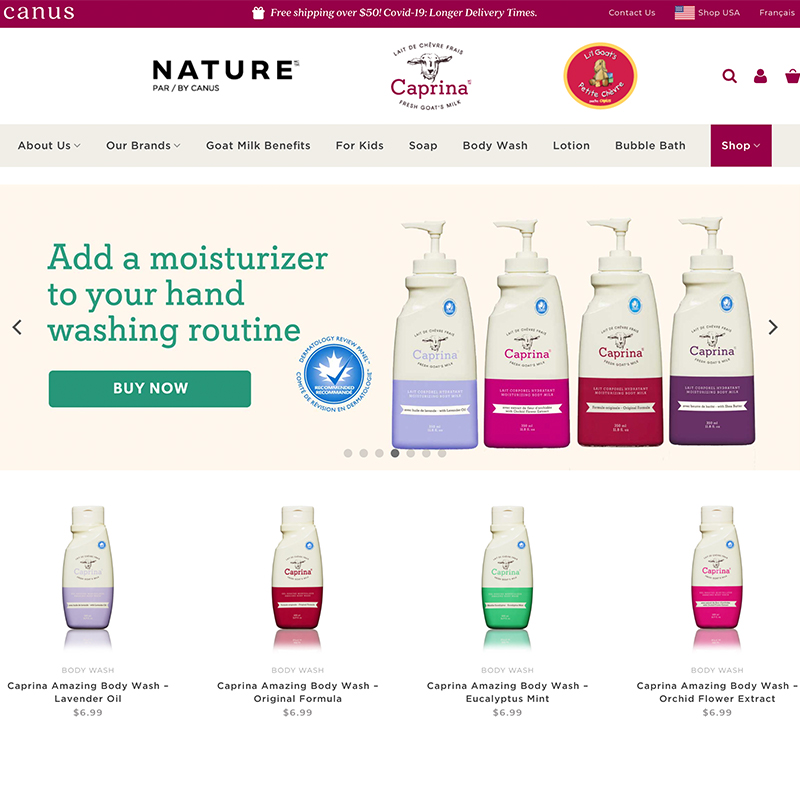Screen dimensions: 800x800
Task: Select the fifth carousel dot
Action: coord(410,453)
